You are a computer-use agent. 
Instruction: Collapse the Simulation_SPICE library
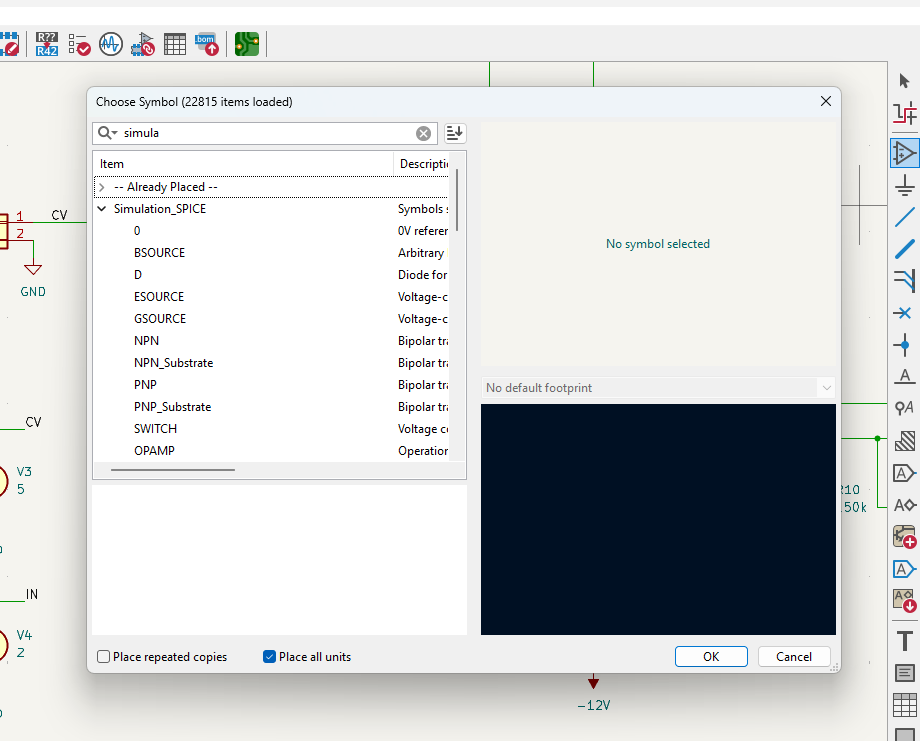[x=102, y=209]
